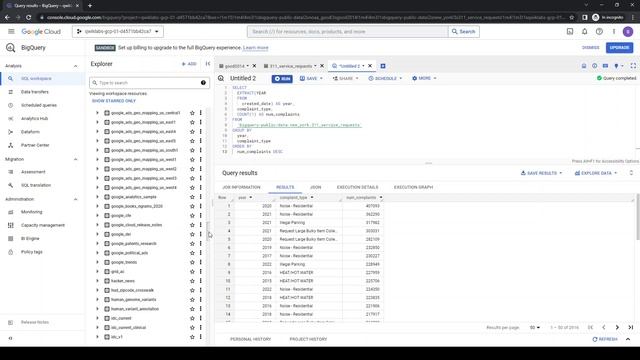This screenshot has height=360, width=640.
Task: Switch to Execution Details tab
Action: point(358,187)
